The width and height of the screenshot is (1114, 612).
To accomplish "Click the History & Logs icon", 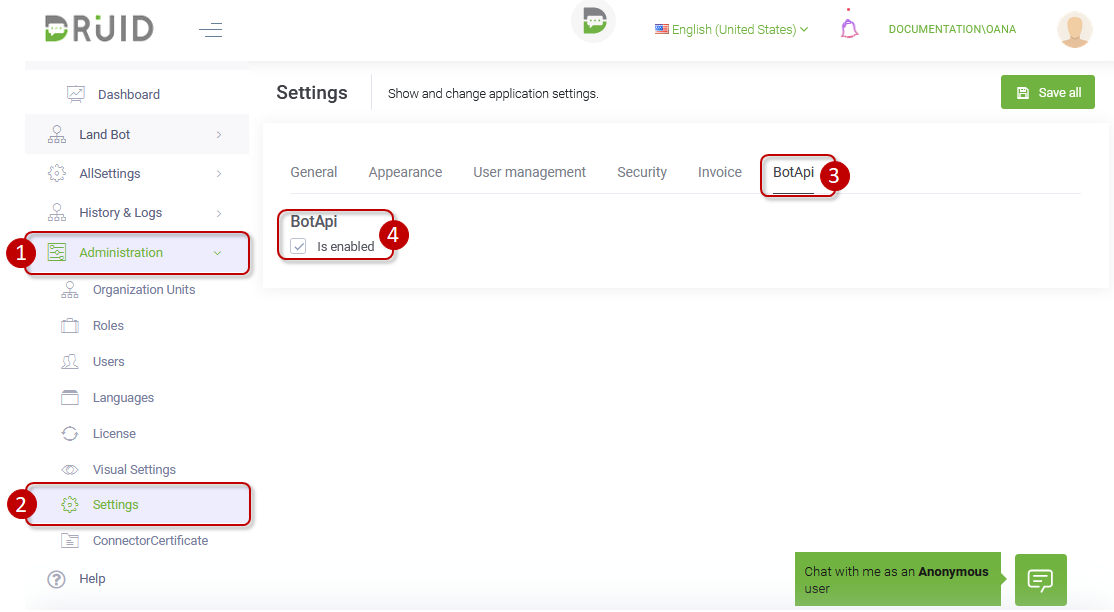I will click(x=57, y=213).
